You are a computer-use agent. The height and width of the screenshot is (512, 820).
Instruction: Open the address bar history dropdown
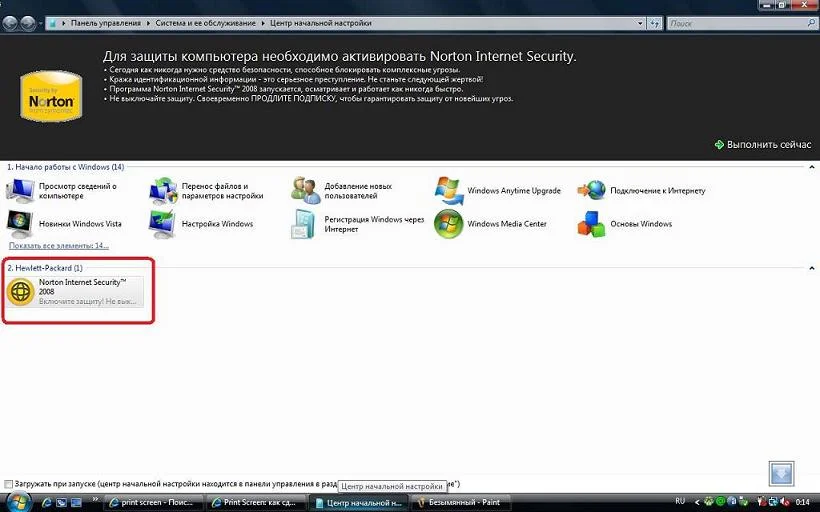pyautogui.click(x=640, y=23)
